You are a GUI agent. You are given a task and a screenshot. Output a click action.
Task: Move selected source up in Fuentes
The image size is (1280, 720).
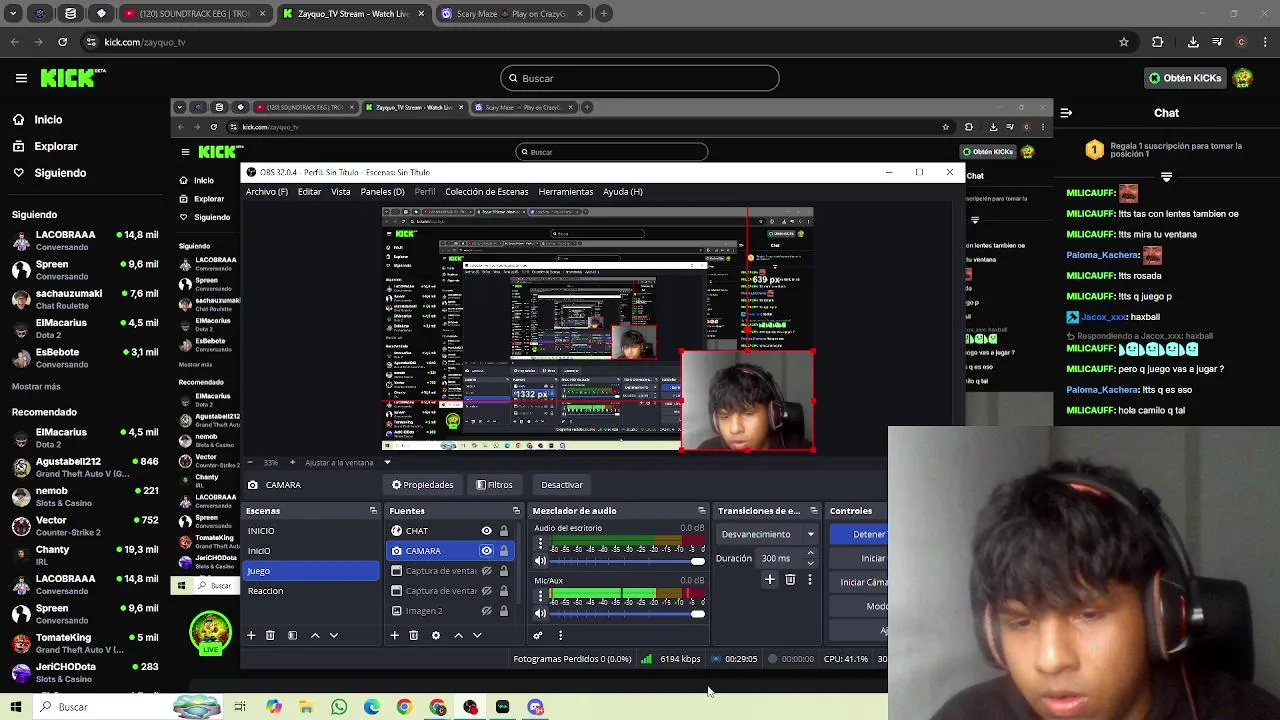click(x=458, y=635)
